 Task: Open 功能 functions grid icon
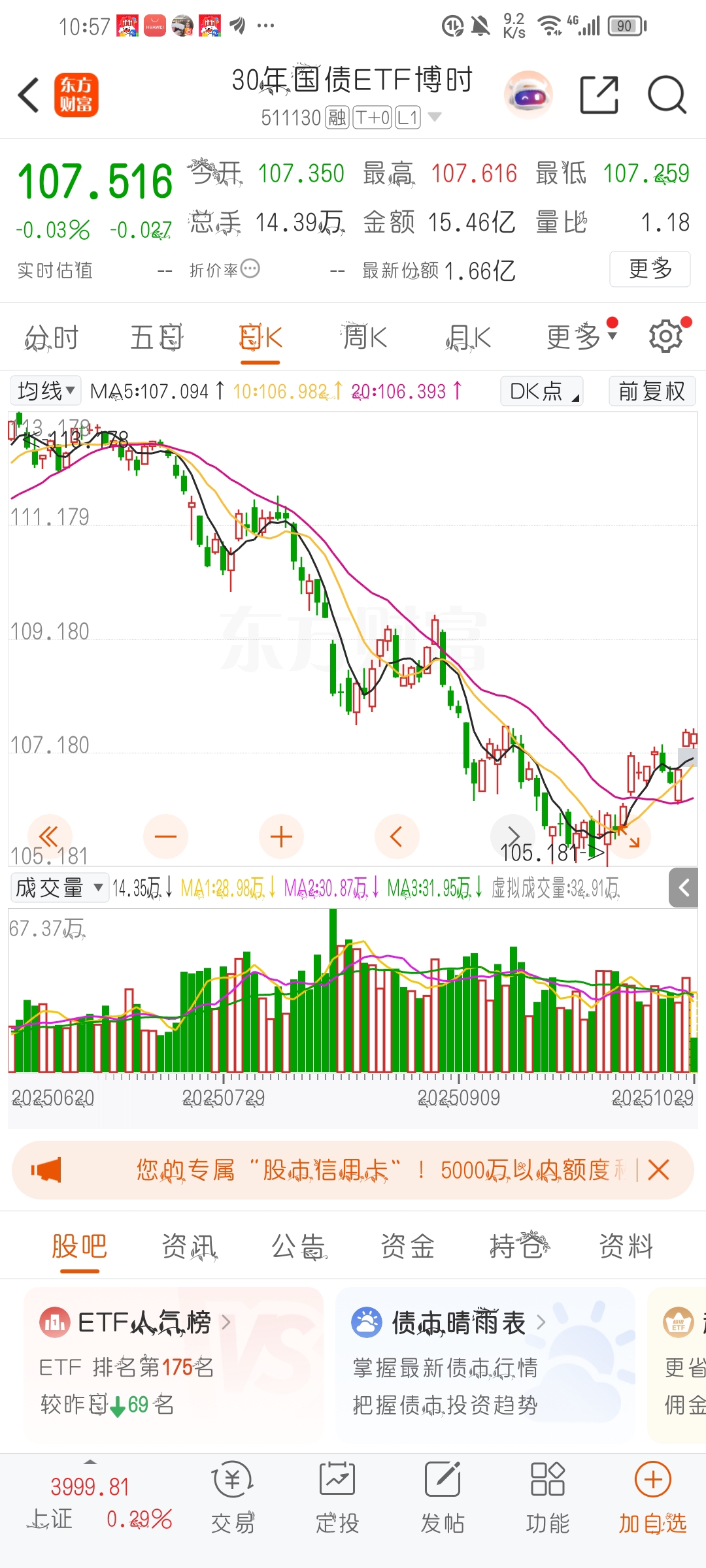[x=548, y=1479]
